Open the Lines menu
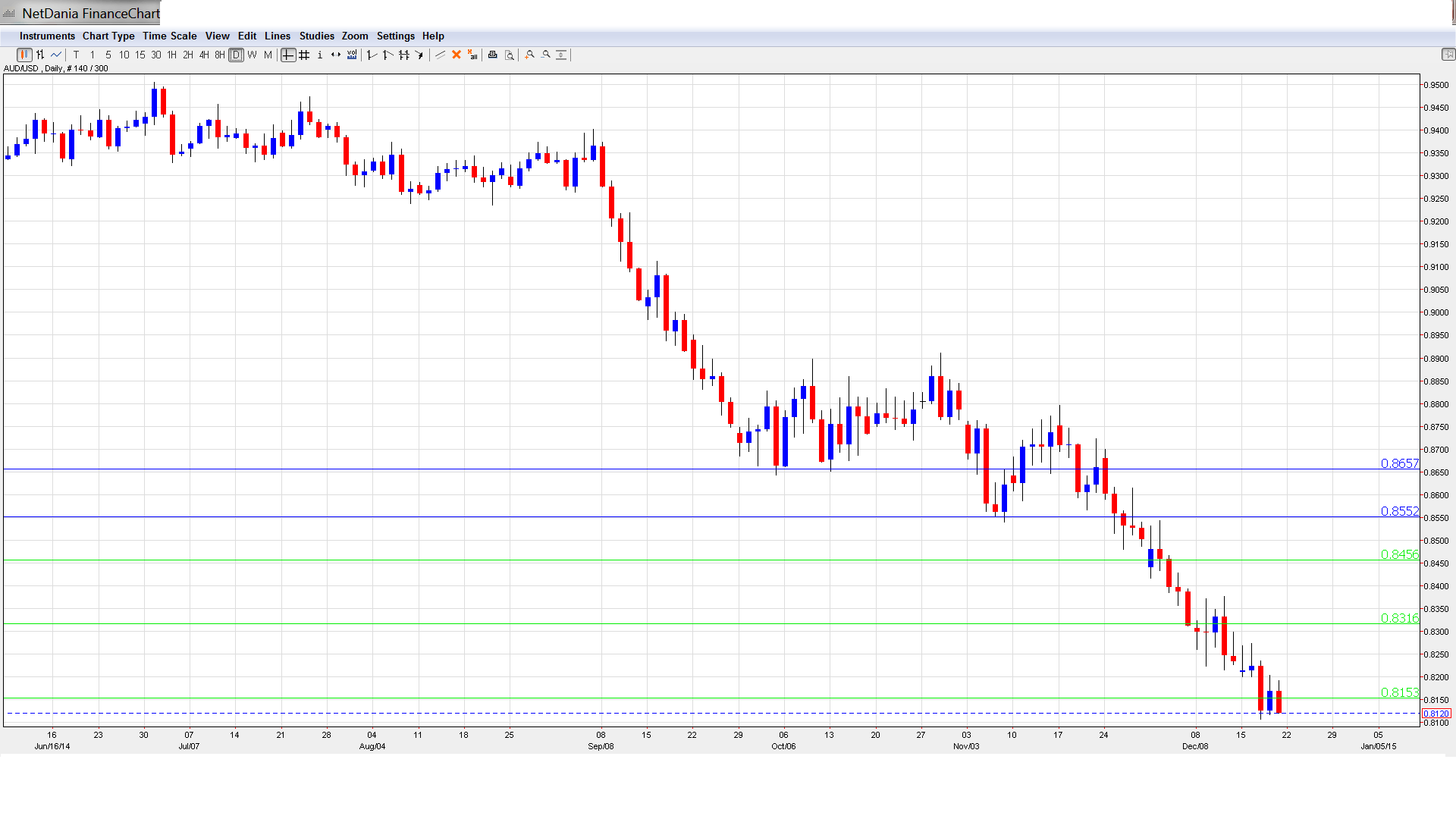 pos(278,36)
